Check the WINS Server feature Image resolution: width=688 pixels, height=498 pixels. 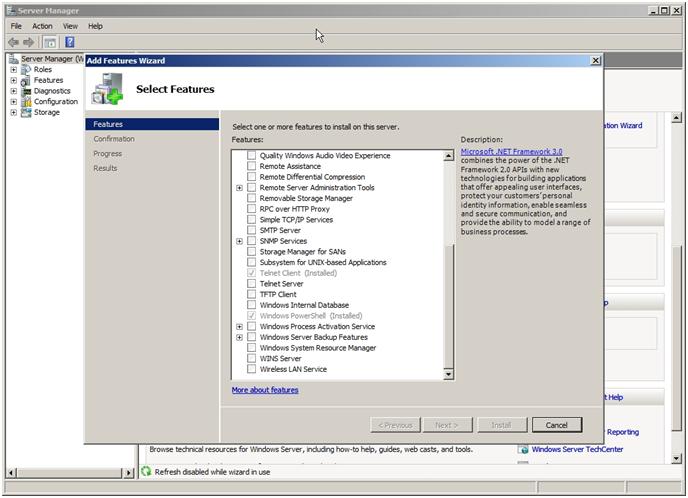251,358
